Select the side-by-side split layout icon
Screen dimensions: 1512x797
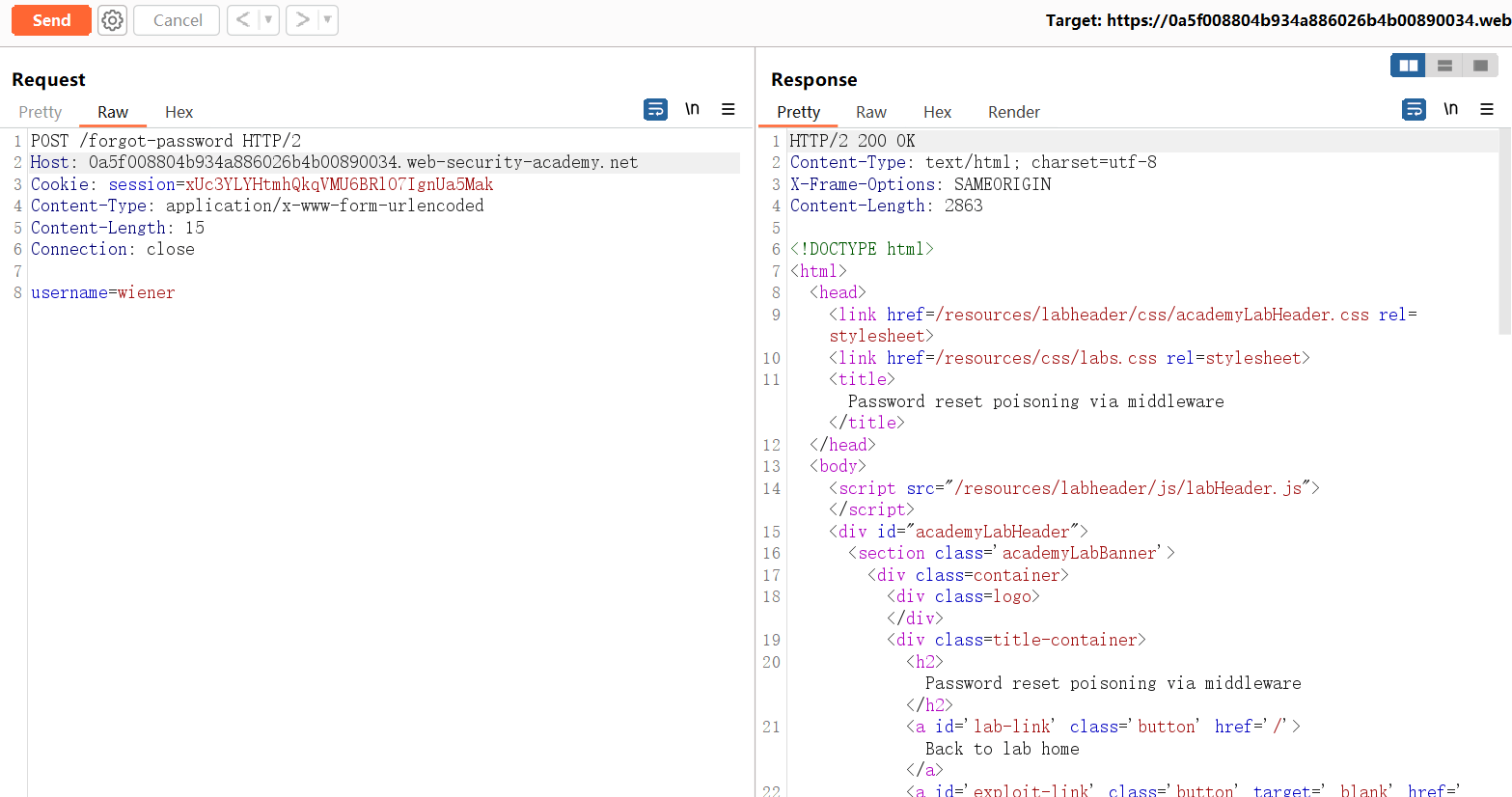(1409, 65)
